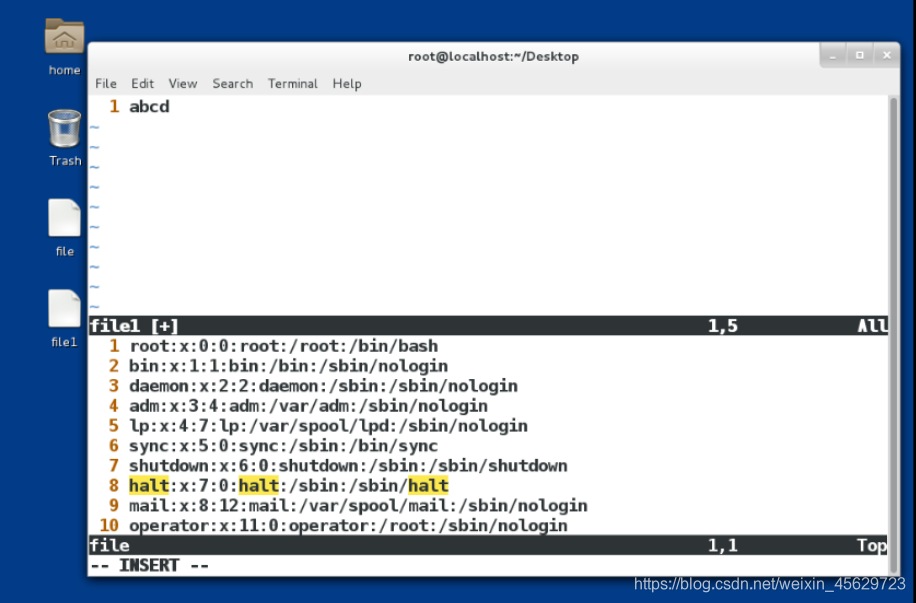Click first highlighted 'halt' on line 8
Screen dimensions: 916x603
(x=149, y=486)
